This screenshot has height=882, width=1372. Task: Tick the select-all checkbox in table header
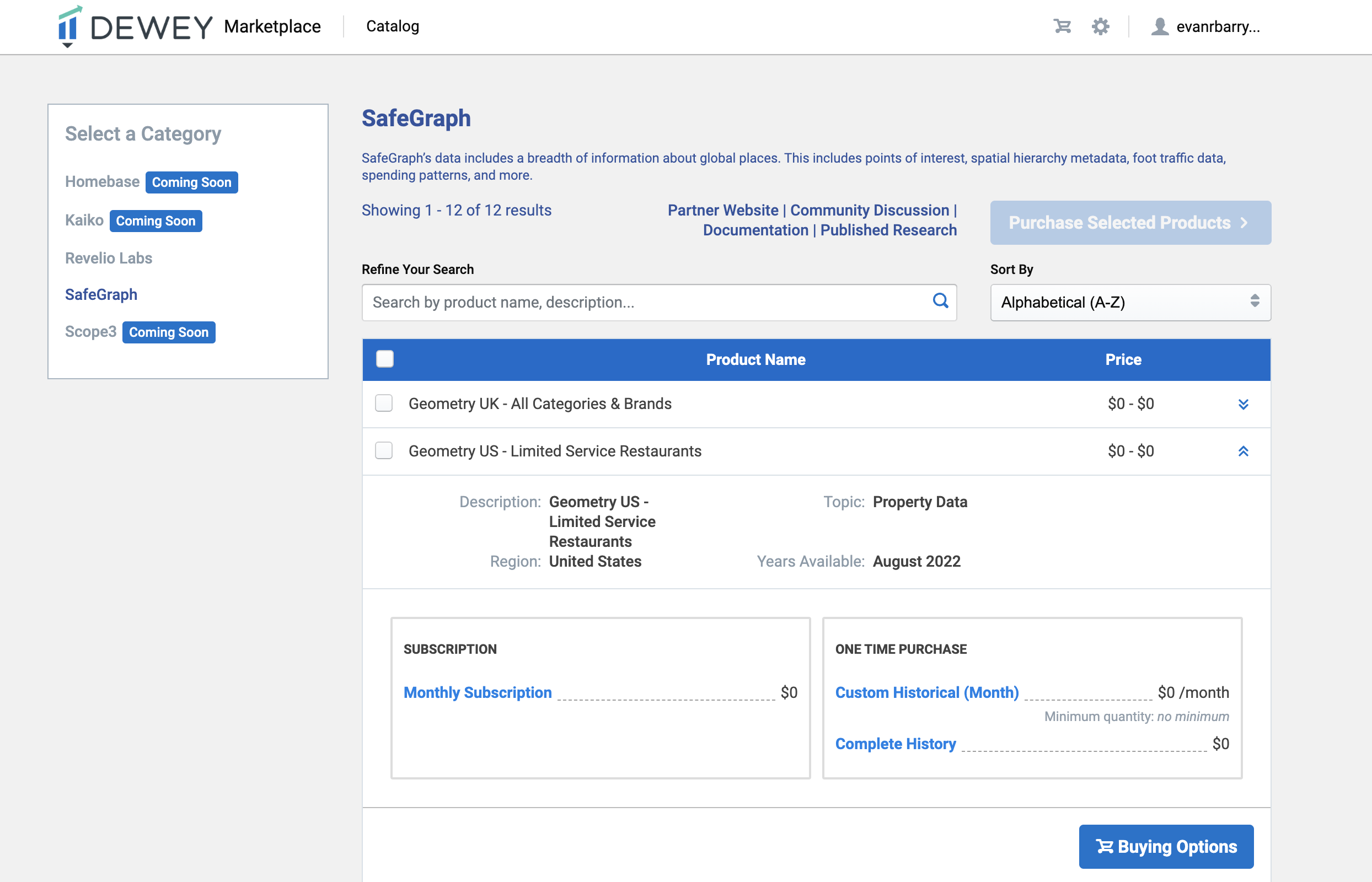tap(384, 358)
